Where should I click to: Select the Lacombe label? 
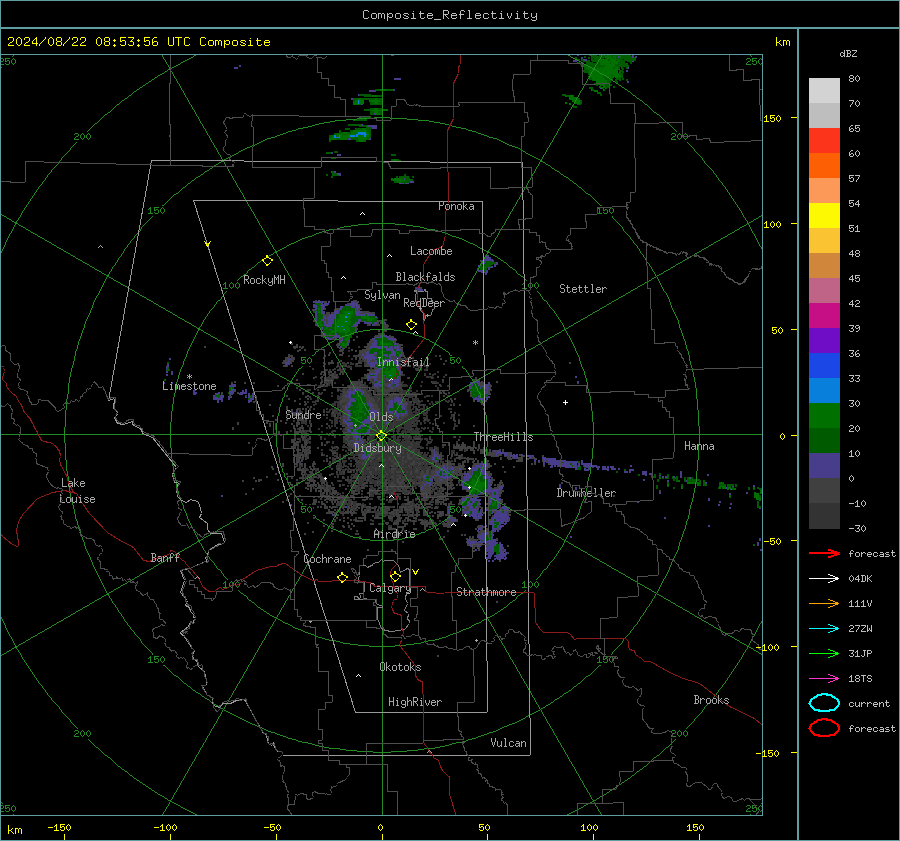431,251
